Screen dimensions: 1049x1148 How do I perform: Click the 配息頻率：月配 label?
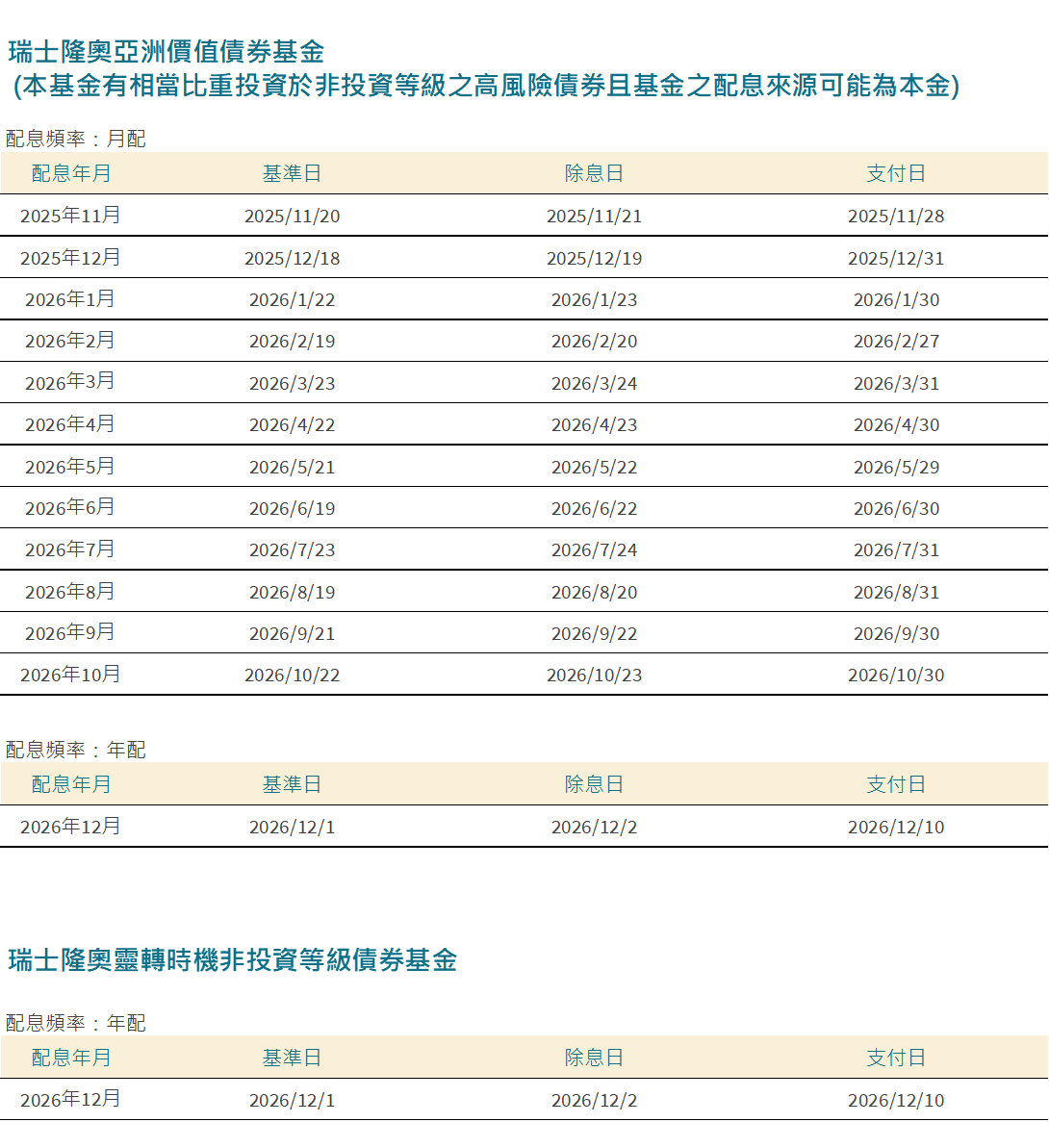click(x=75, y=139)
